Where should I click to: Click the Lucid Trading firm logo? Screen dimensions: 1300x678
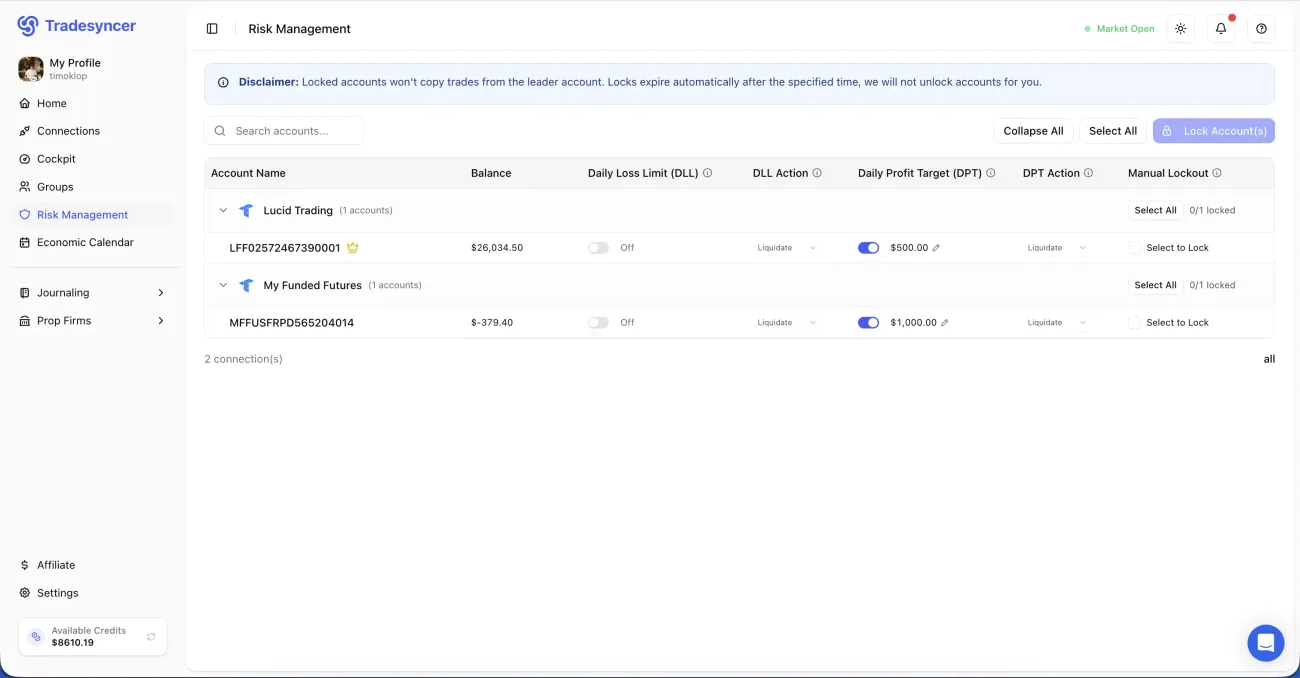246,211
